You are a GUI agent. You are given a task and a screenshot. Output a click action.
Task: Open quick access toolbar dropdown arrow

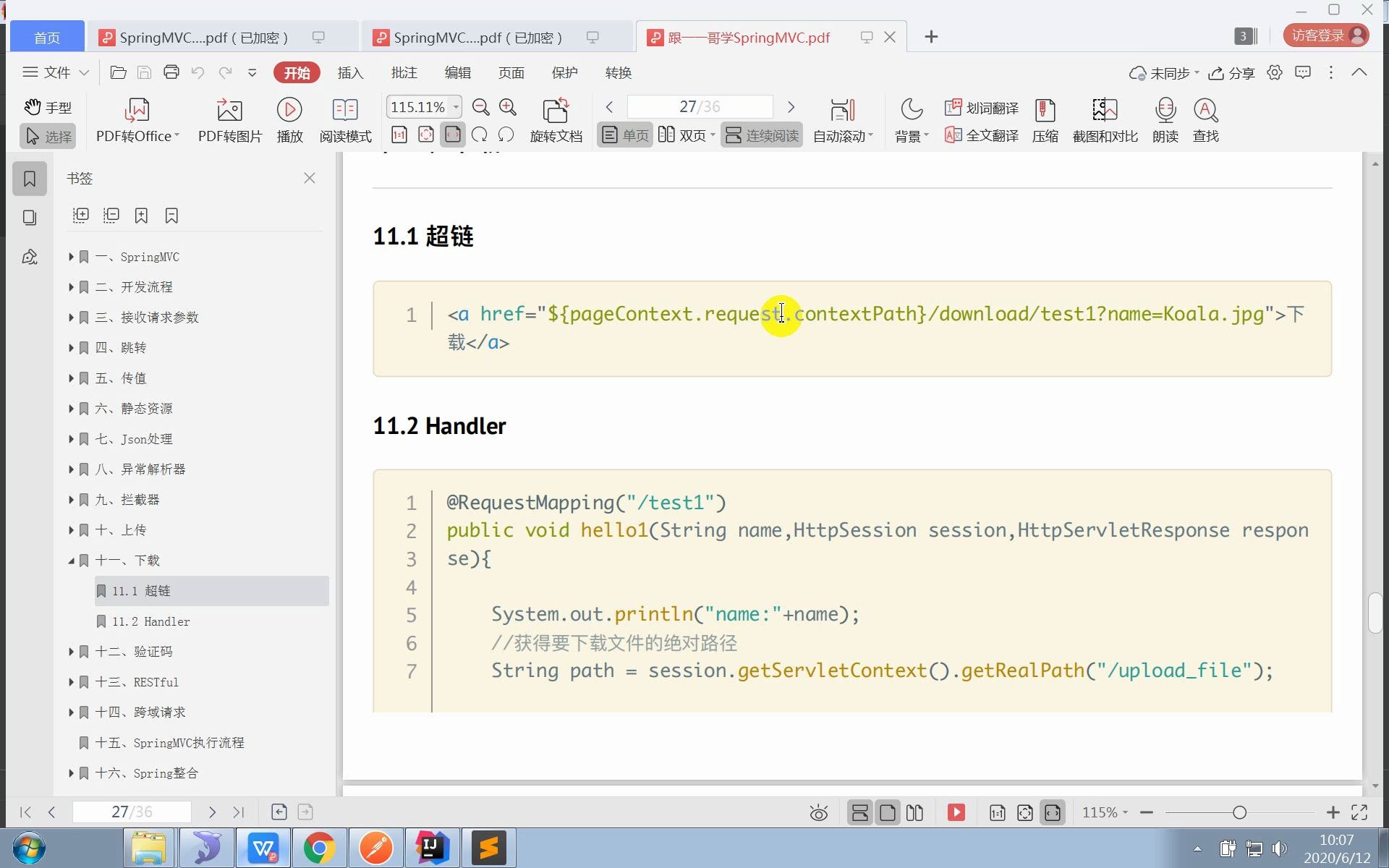click(252, 72)
